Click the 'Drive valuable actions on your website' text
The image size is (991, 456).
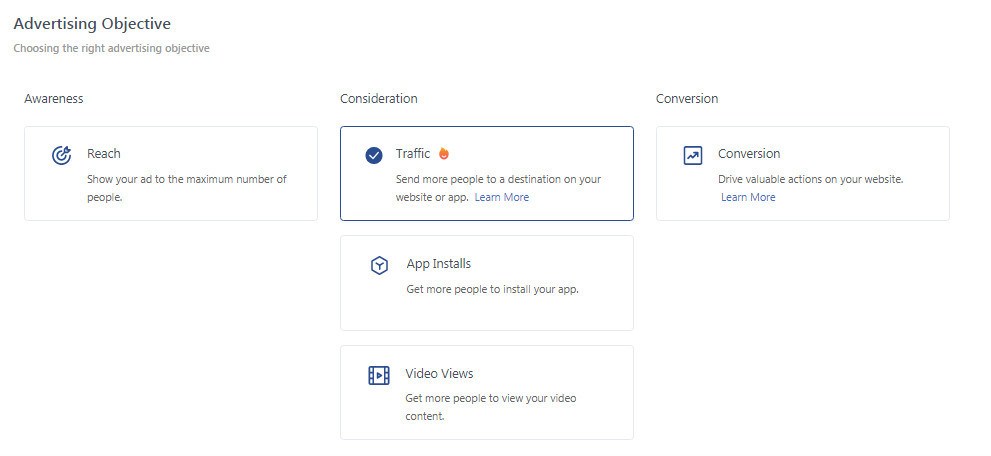811,179
